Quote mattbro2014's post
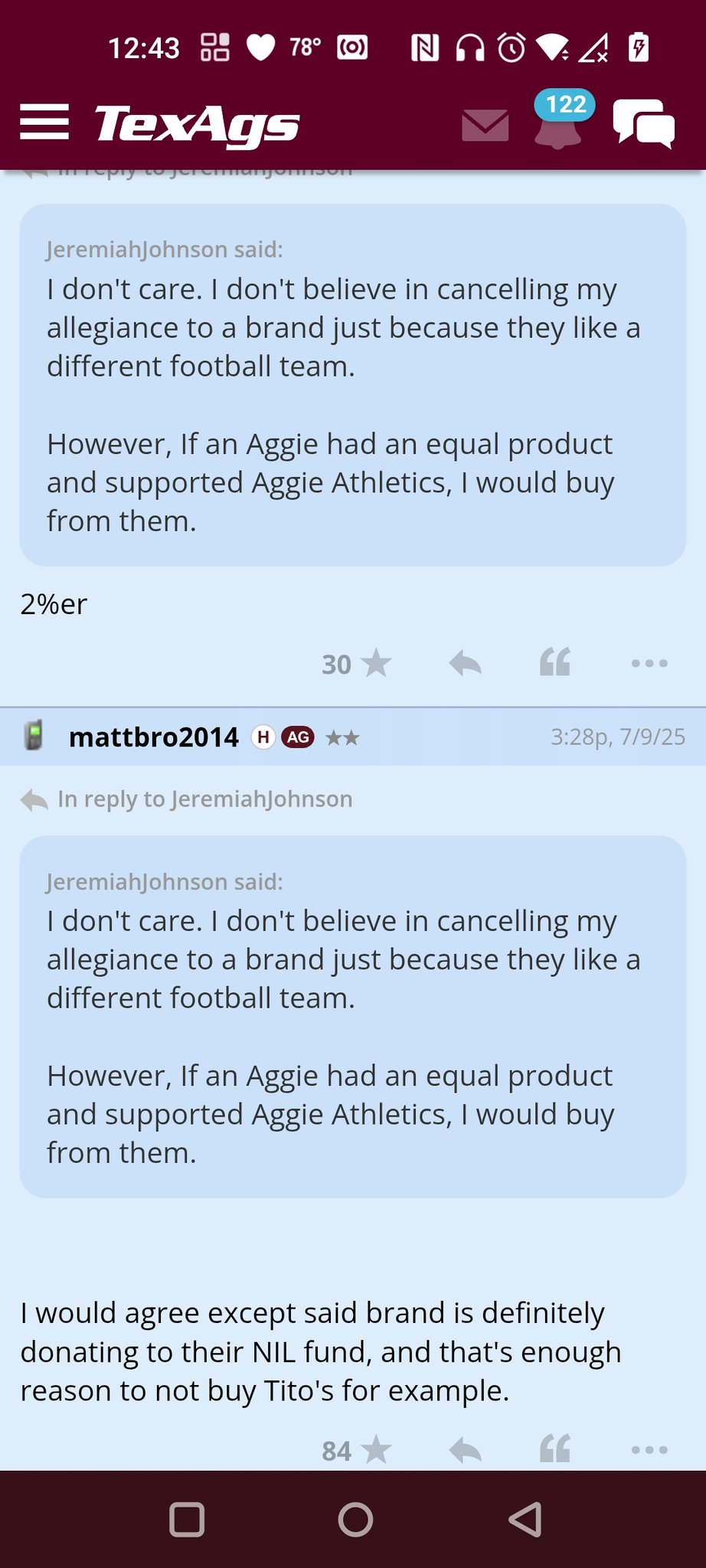Image resolution: width=706 pixels, height=1568 pixels. pyautogui.click(x=555, y=1449)
